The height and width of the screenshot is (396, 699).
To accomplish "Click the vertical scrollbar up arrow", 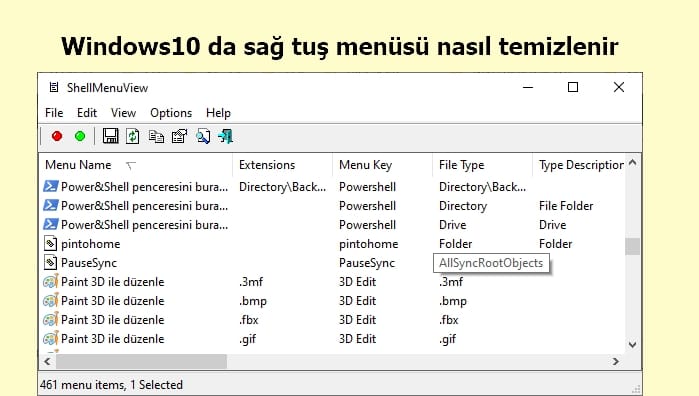I will (633, 163).
